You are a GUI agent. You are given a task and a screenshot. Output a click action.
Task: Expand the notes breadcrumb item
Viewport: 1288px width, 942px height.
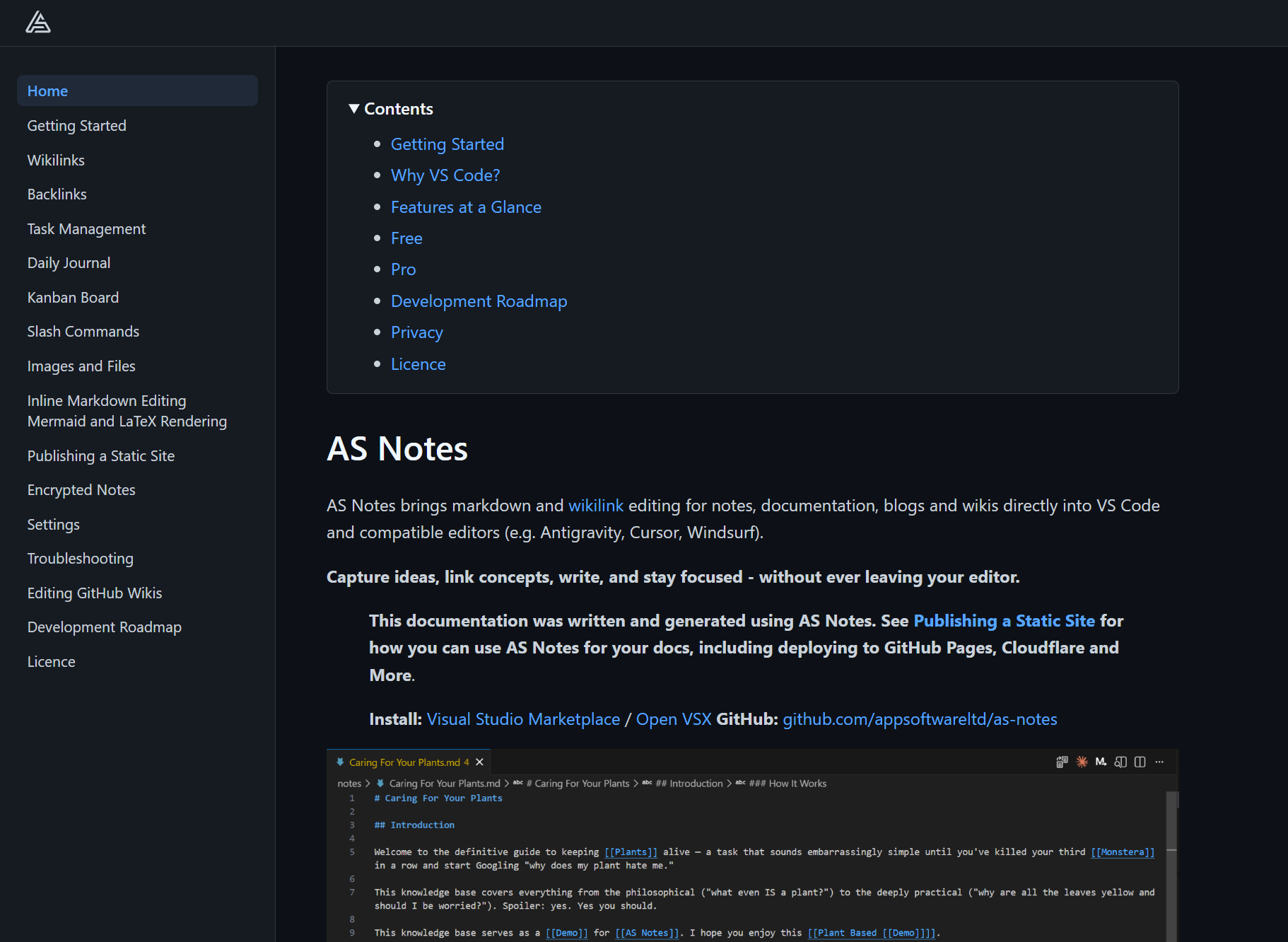tap(350, 783)
